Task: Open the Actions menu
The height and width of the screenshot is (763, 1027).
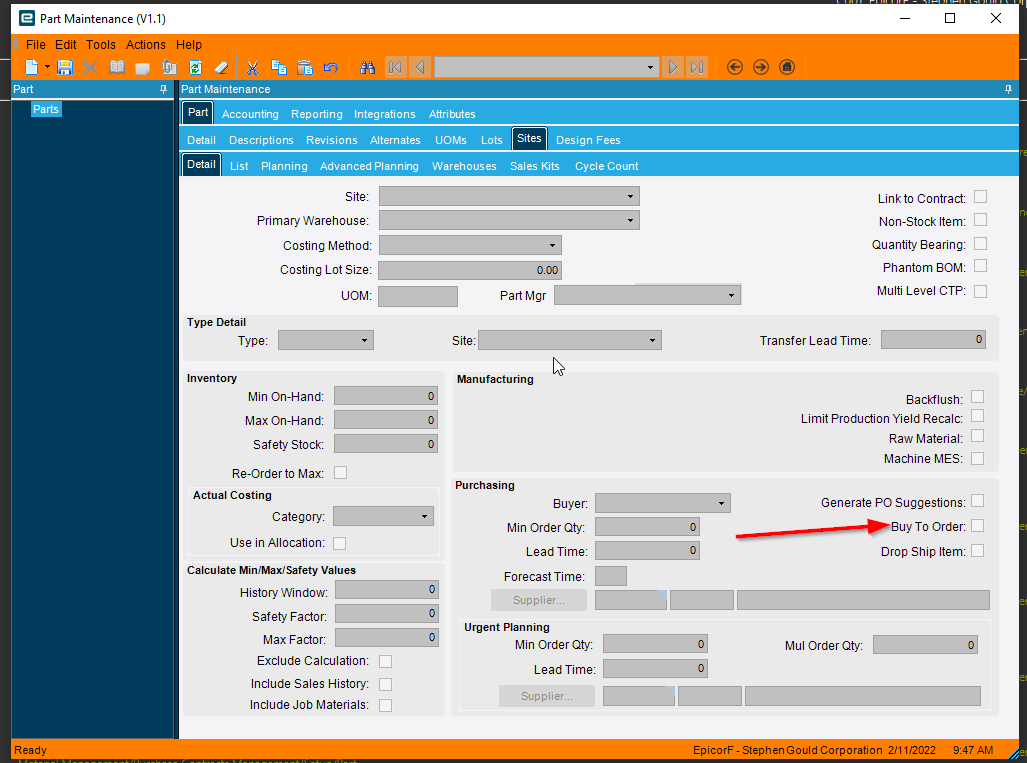Action: click(x=145, y=45)
